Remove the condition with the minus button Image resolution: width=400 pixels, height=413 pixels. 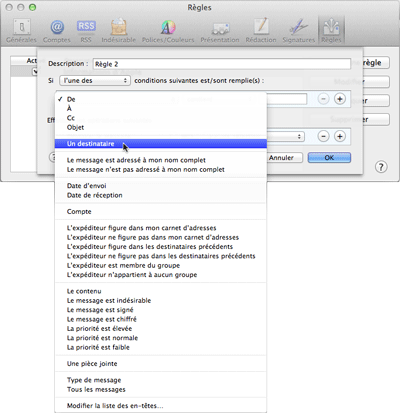pos(323,99)
